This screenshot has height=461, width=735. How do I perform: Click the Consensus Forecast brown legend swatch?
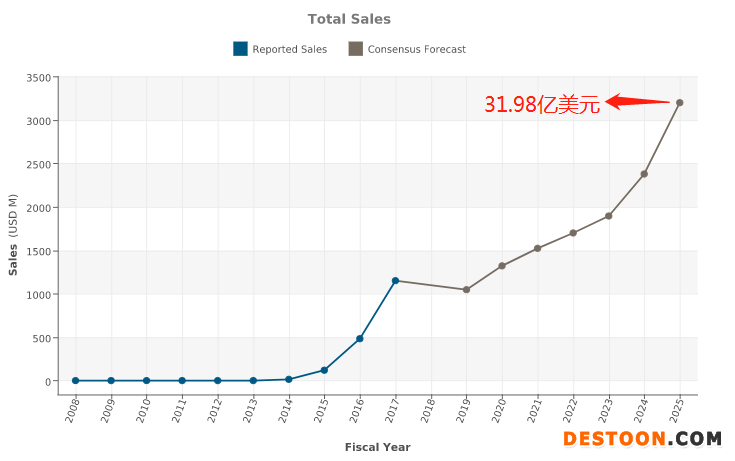[x=355, y=49]
